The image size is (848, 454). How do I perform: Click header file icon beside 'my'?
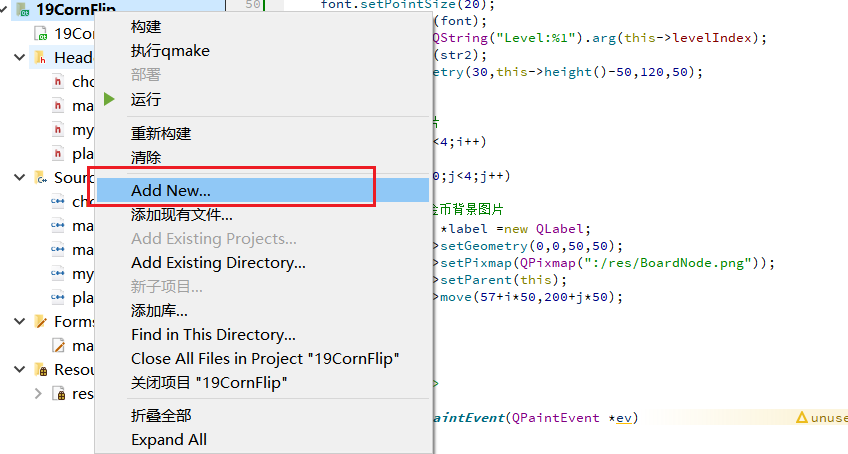coord(58,129)
